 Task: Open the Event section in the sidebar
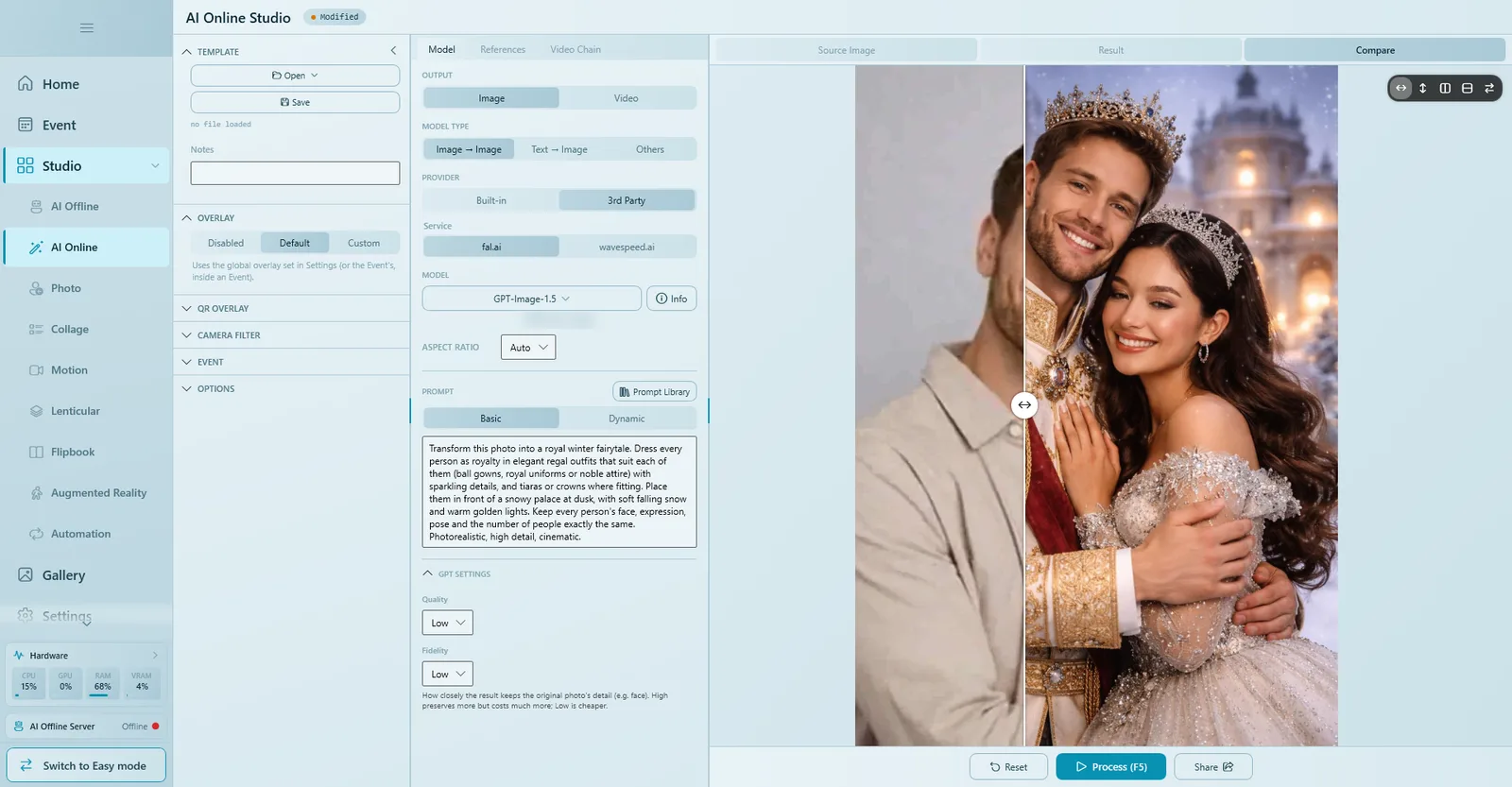point(87,125)
